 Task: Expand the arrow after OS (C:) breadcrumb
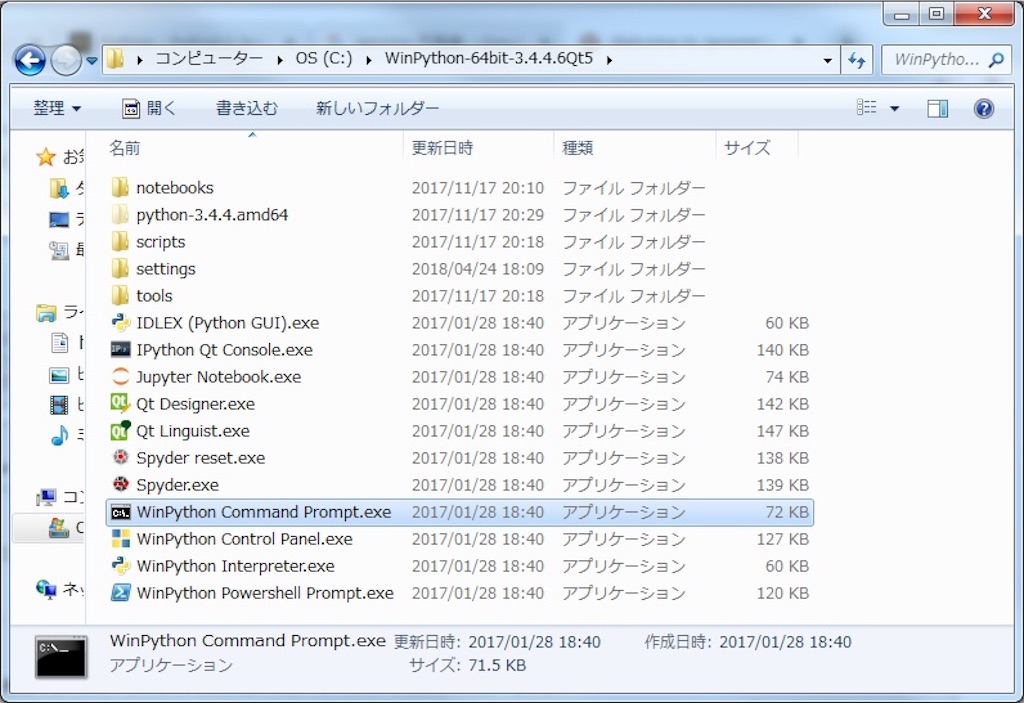coord(369,60)
